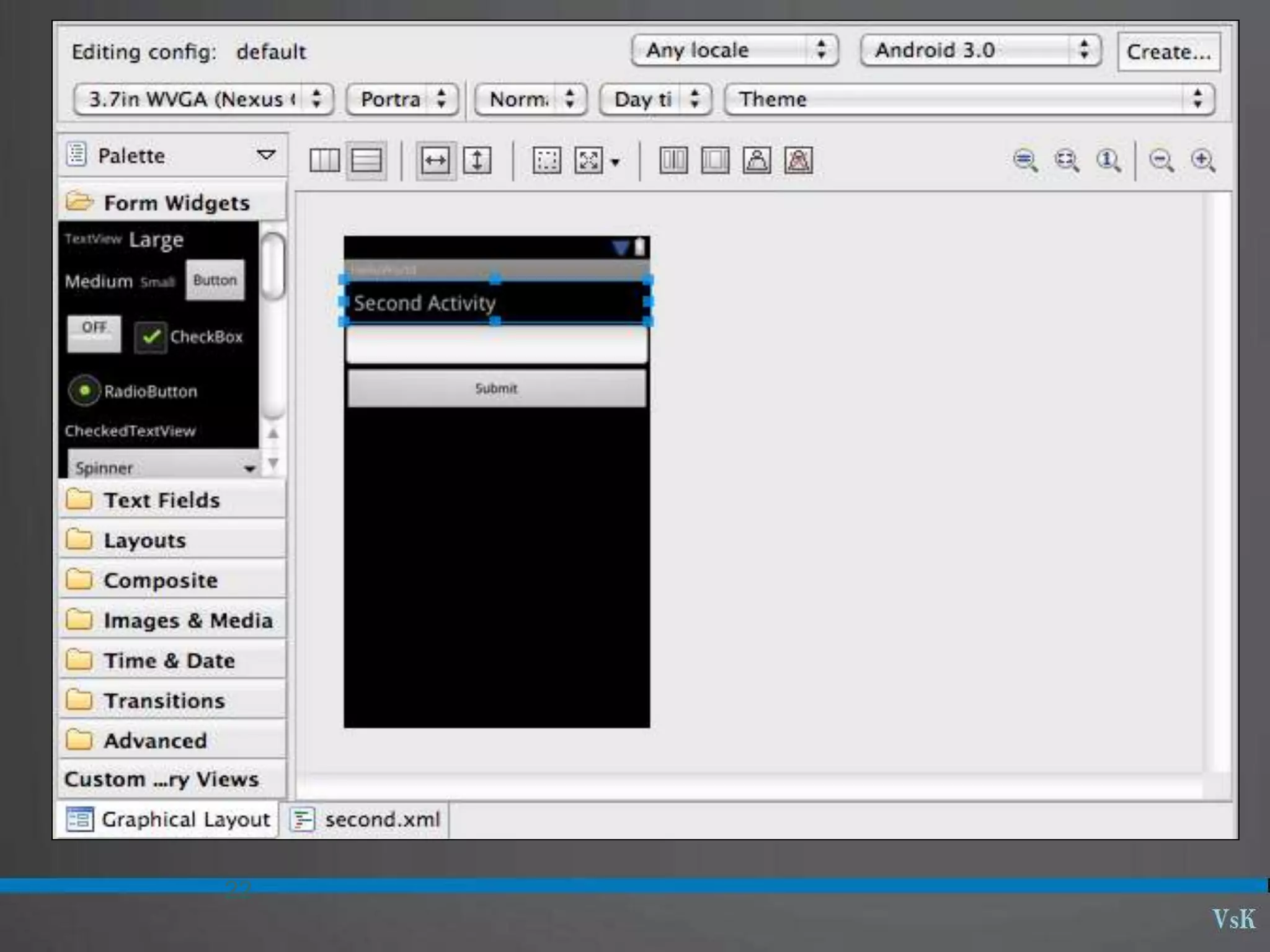Open the Any locale dropdown

click(735, 50)
